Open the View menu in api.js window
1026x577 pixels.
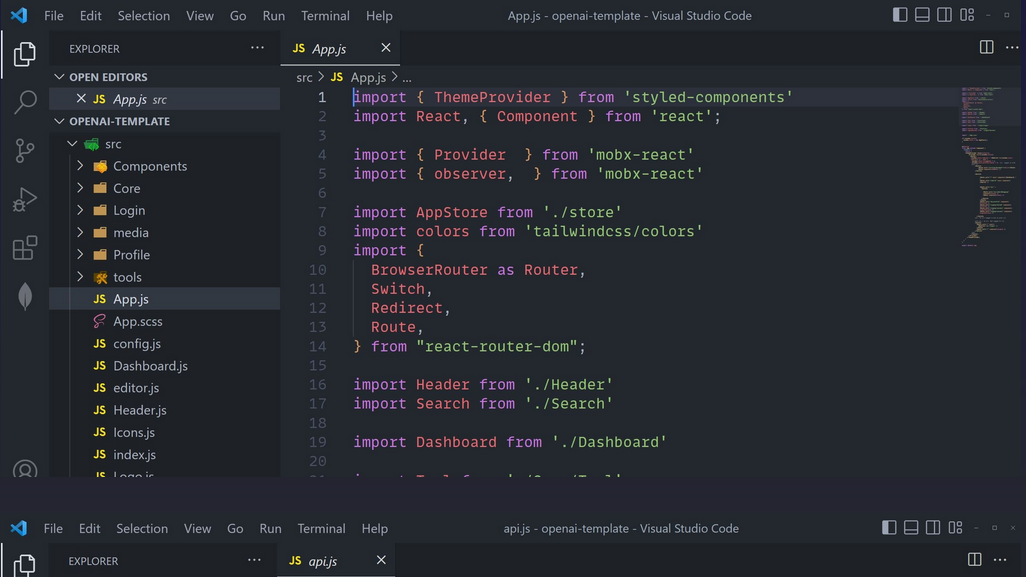coord(198,529)
